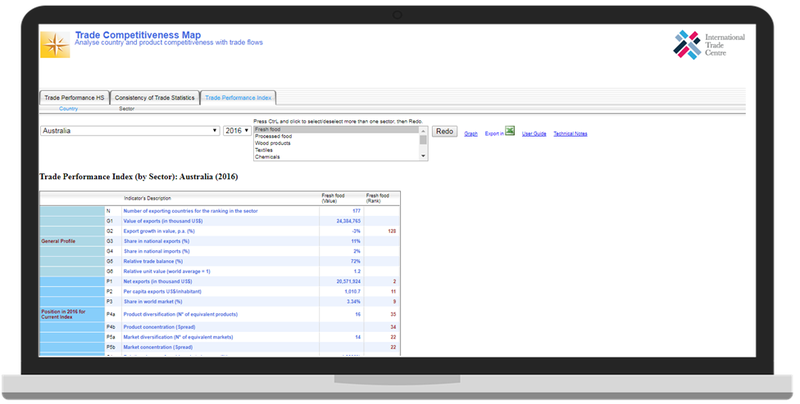Click the sector list scroll-down arrow

(423, 156)
